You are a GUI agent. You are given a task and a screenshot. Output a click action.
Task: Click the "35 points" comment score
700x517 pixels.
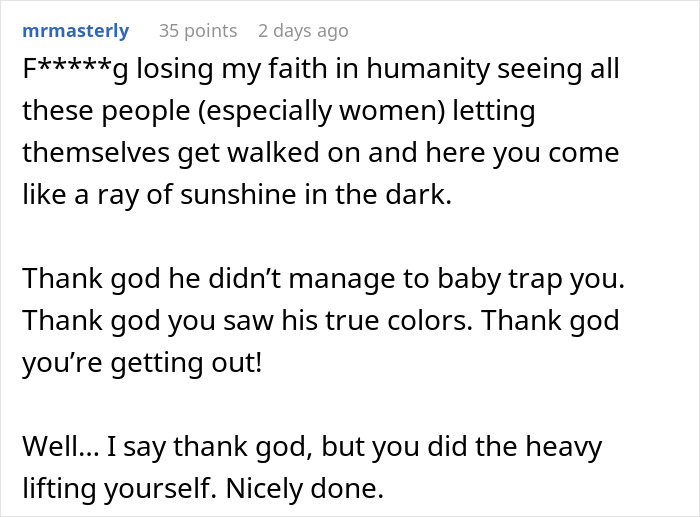point(198,31)
